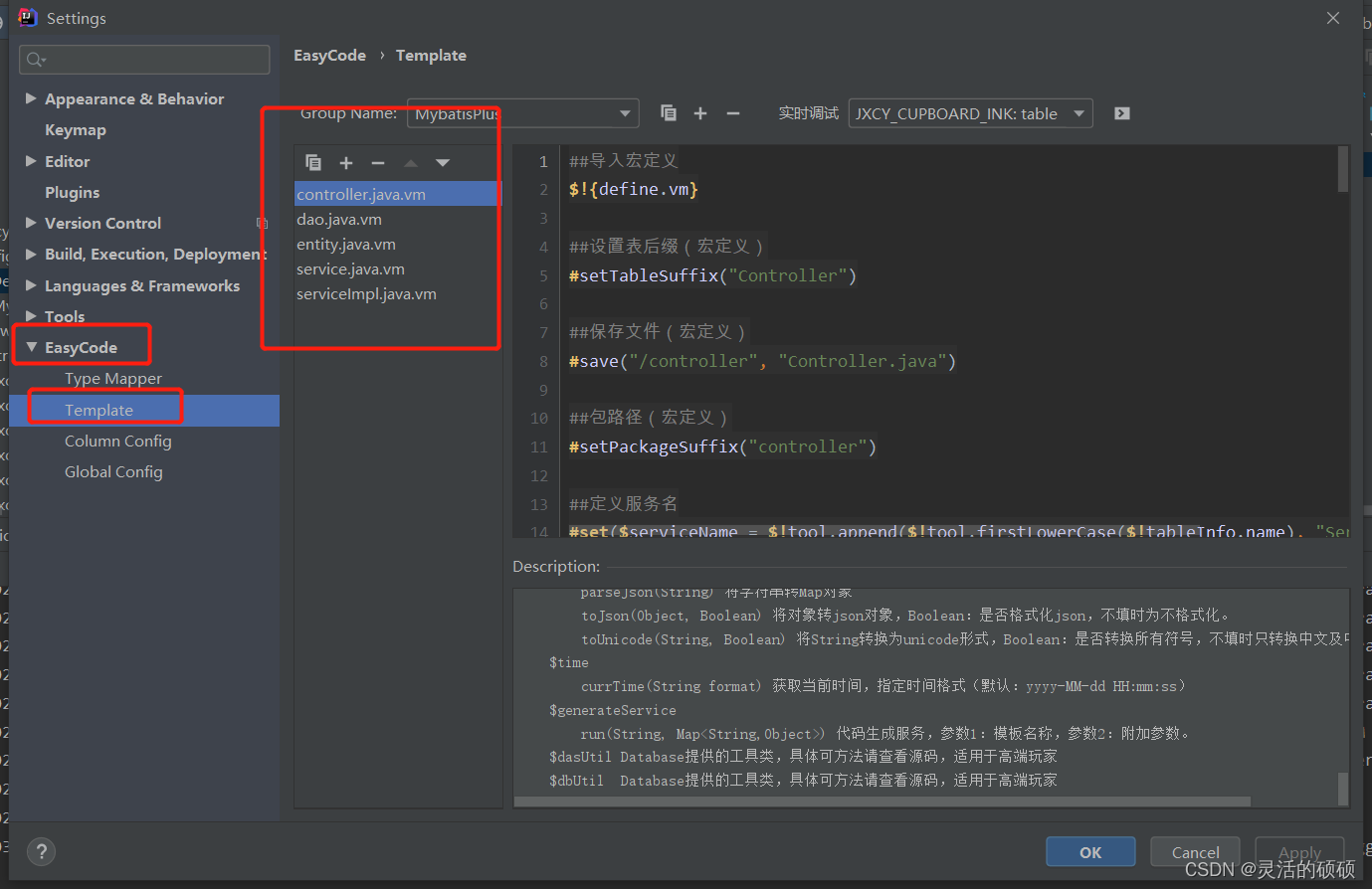Add a new template group with plus icon
1372x889 pixels.
[x=700, y=113]
